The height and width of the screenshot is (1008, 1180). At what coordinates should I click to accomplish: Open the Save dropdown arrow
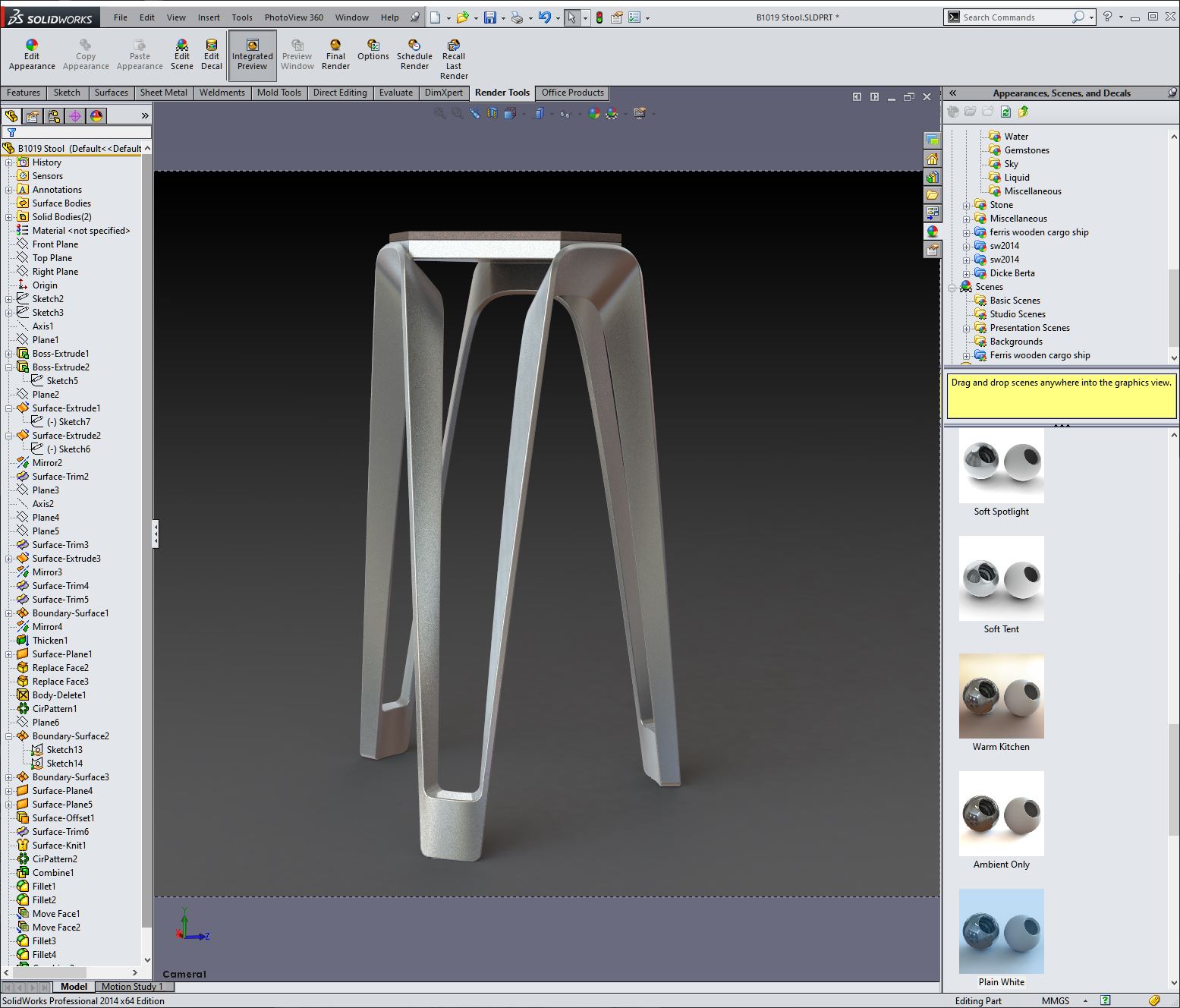[x=502, y=17]
